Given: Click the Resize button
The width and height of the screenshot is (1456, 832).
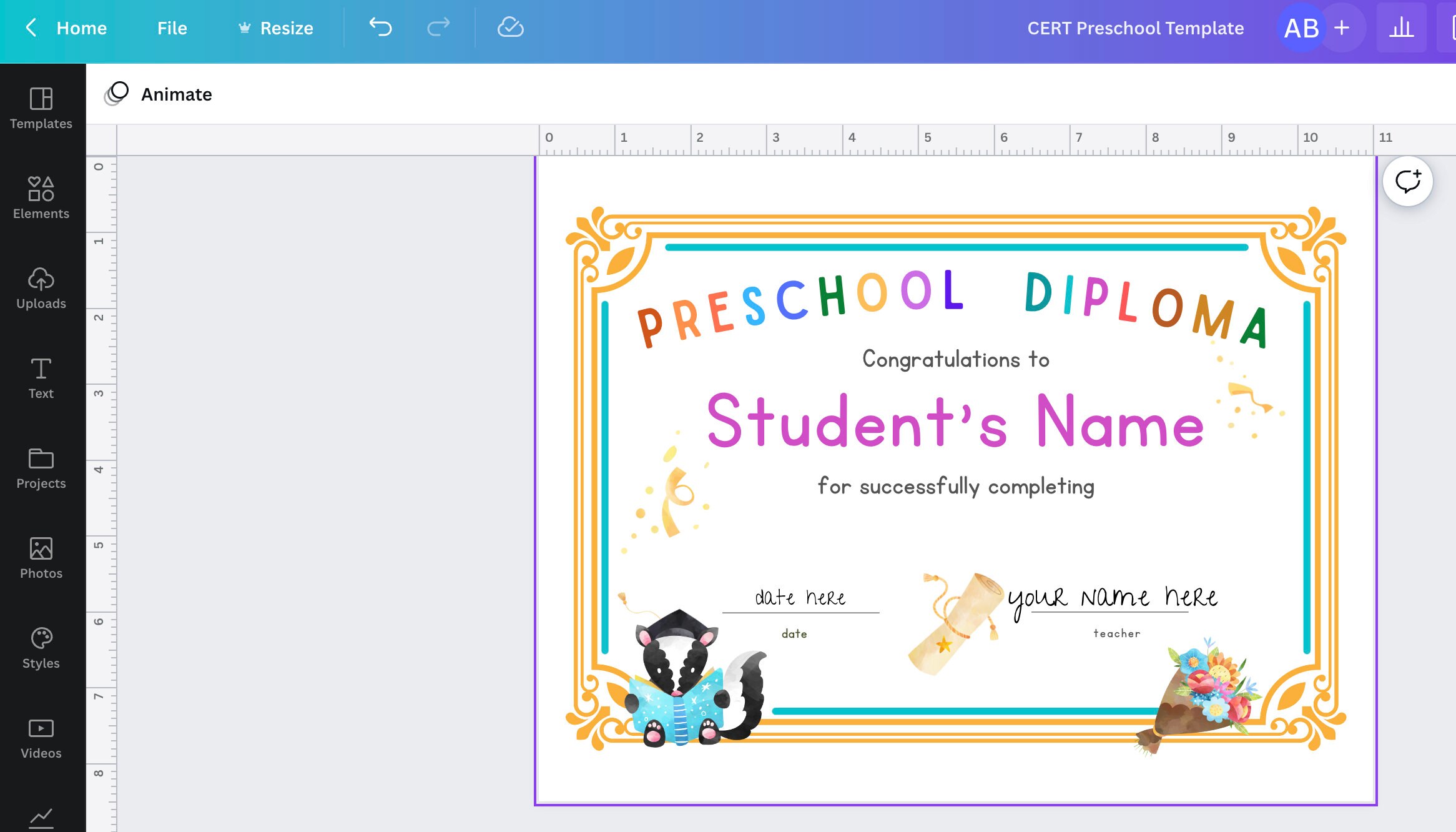Looking at the screenshot, I should pyautogui.click(x=276, y=27).
